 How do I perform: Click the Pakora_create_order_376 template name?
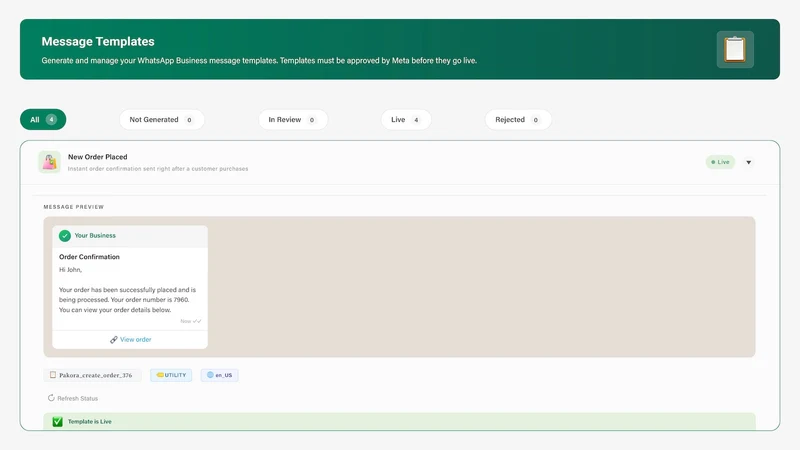pos(95,375)
